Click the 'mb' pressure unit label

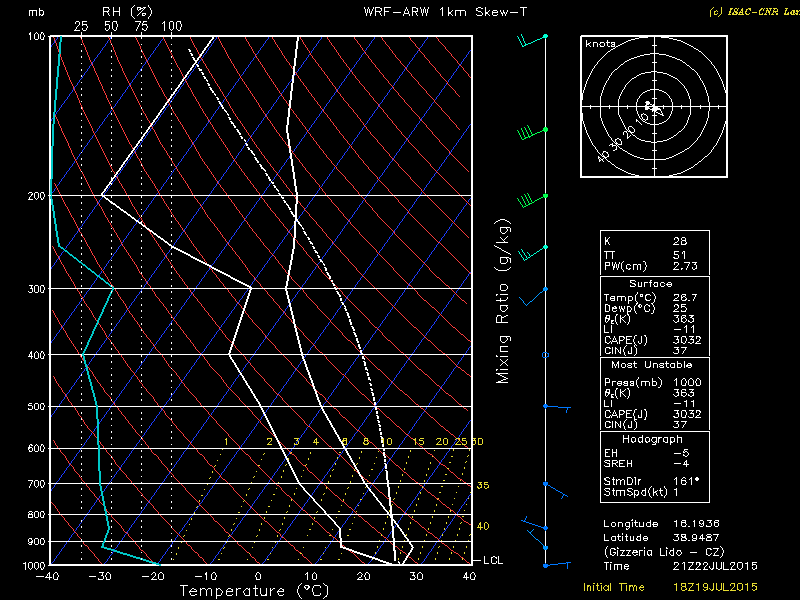click(36, 12)
